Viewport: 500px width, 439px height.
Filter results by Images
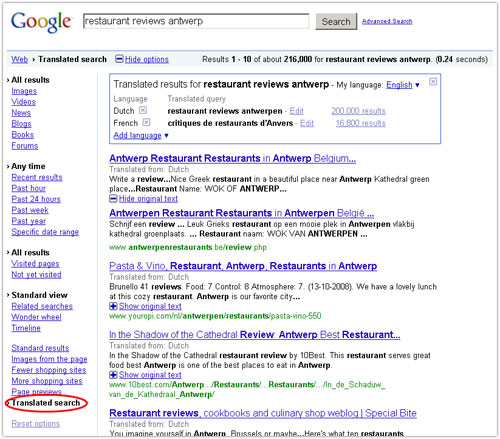coord(24,91)
